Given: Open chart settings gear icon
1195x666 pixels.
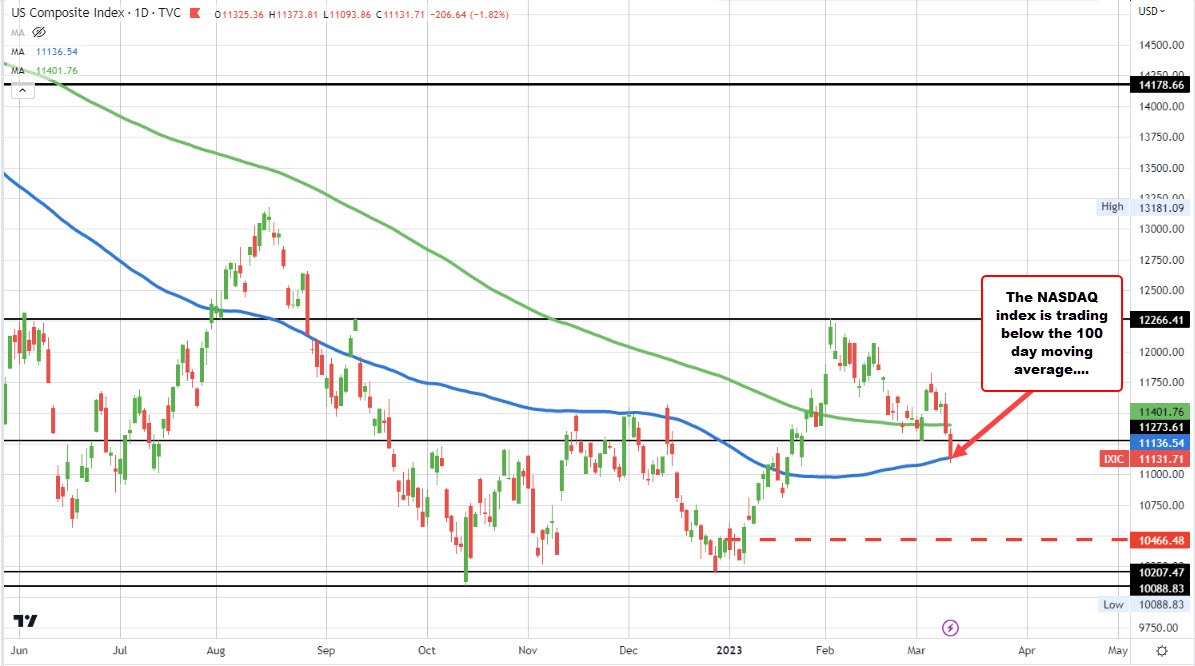Looking at the screenshot, I should click(x=1161, y=651).
